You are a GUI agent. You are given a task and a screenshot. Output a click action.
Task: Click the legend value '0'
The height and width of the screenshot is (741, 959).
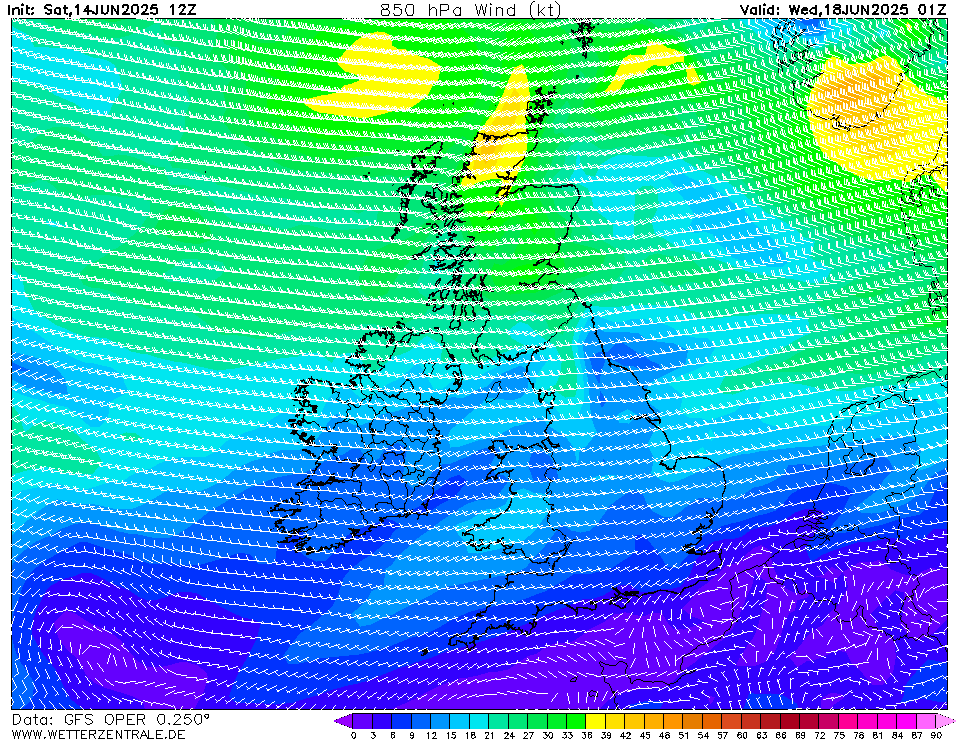click(x=354, y=735)
